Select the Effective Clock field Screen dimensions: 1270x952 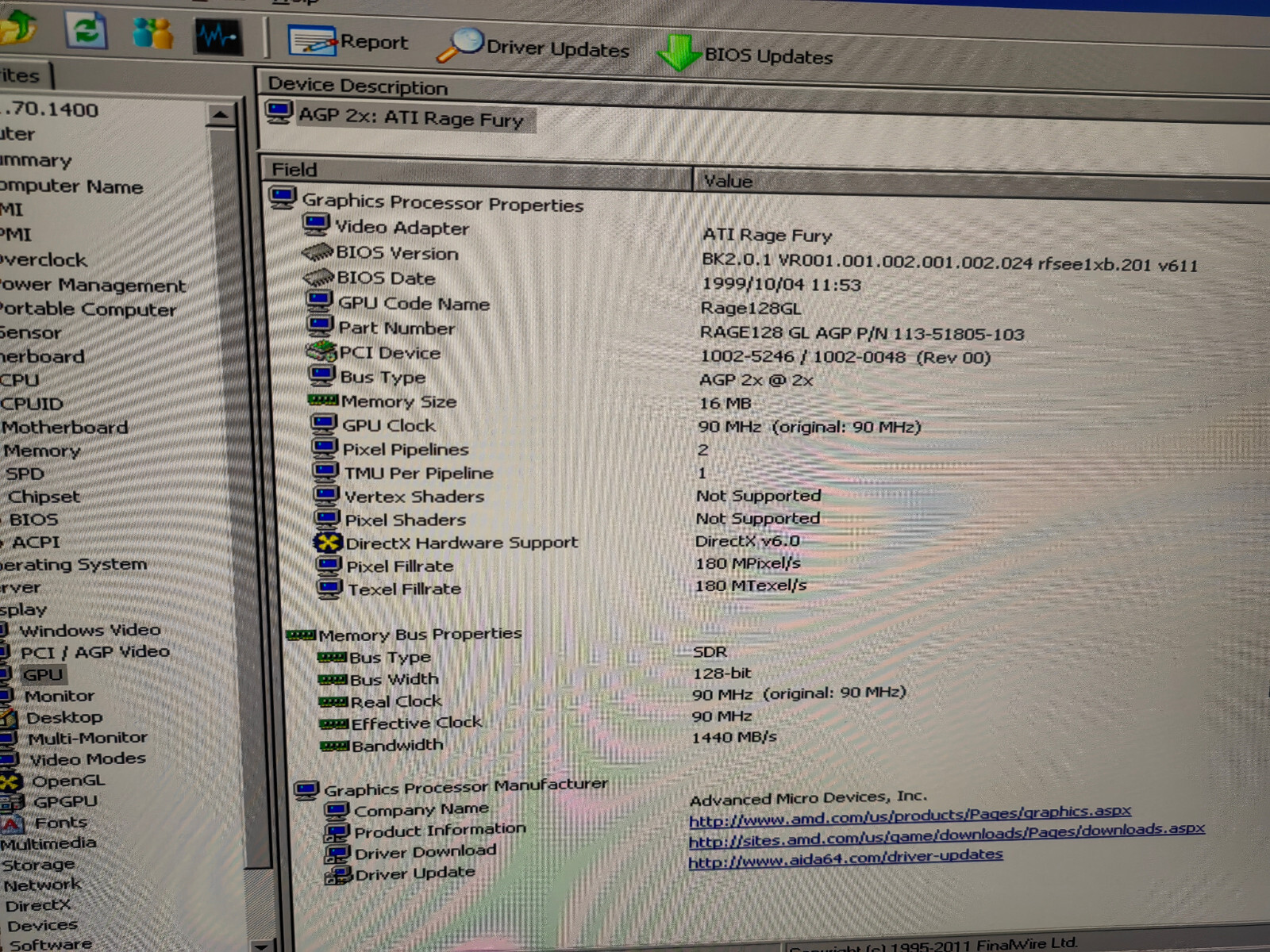point(416,723)
